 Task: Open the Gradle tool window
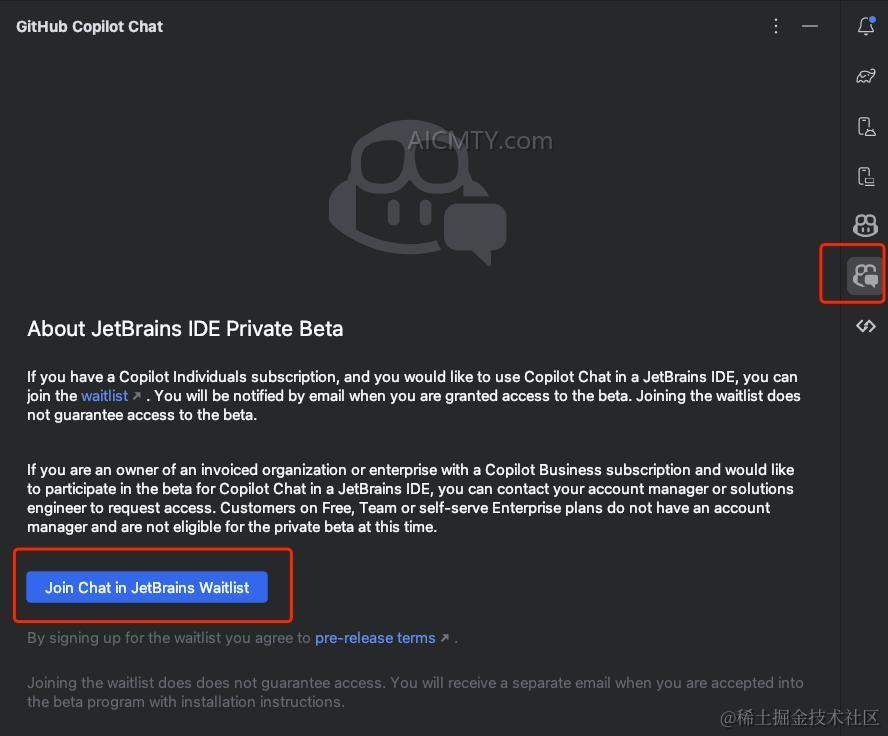866,76
